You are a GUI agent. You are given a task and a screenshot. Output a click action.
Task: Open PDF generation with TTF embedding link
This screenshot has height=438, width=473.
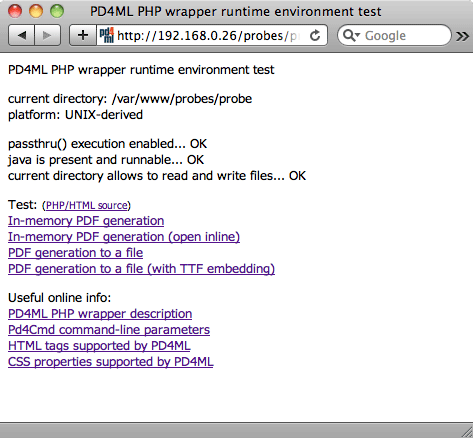[141, 269]
